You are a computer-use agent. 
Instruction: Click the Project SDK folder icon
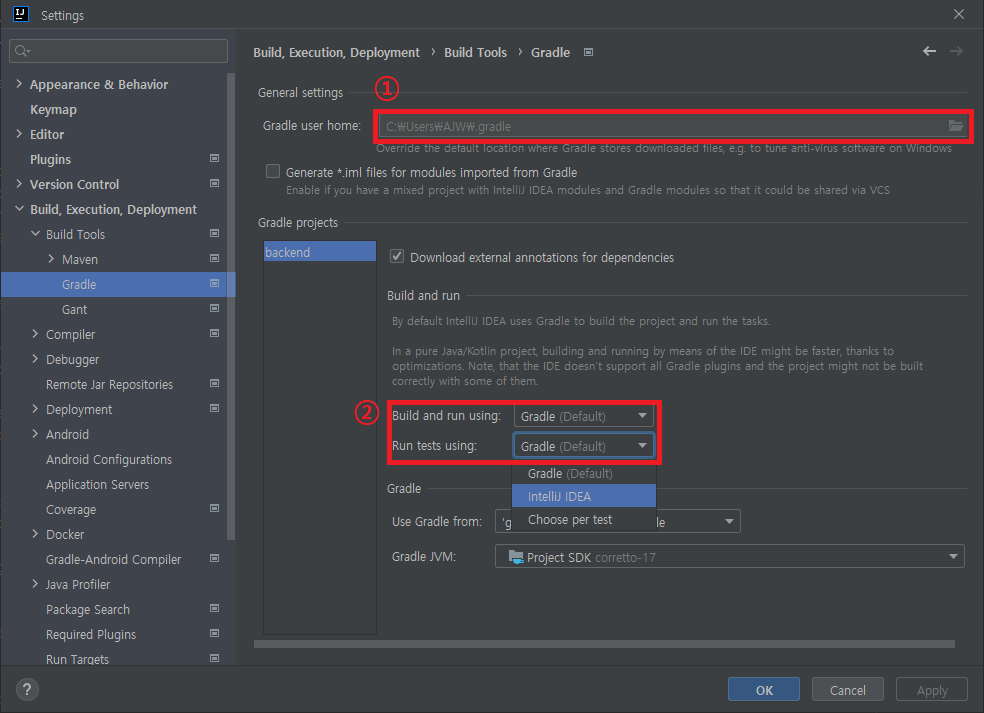click(516, 557)
